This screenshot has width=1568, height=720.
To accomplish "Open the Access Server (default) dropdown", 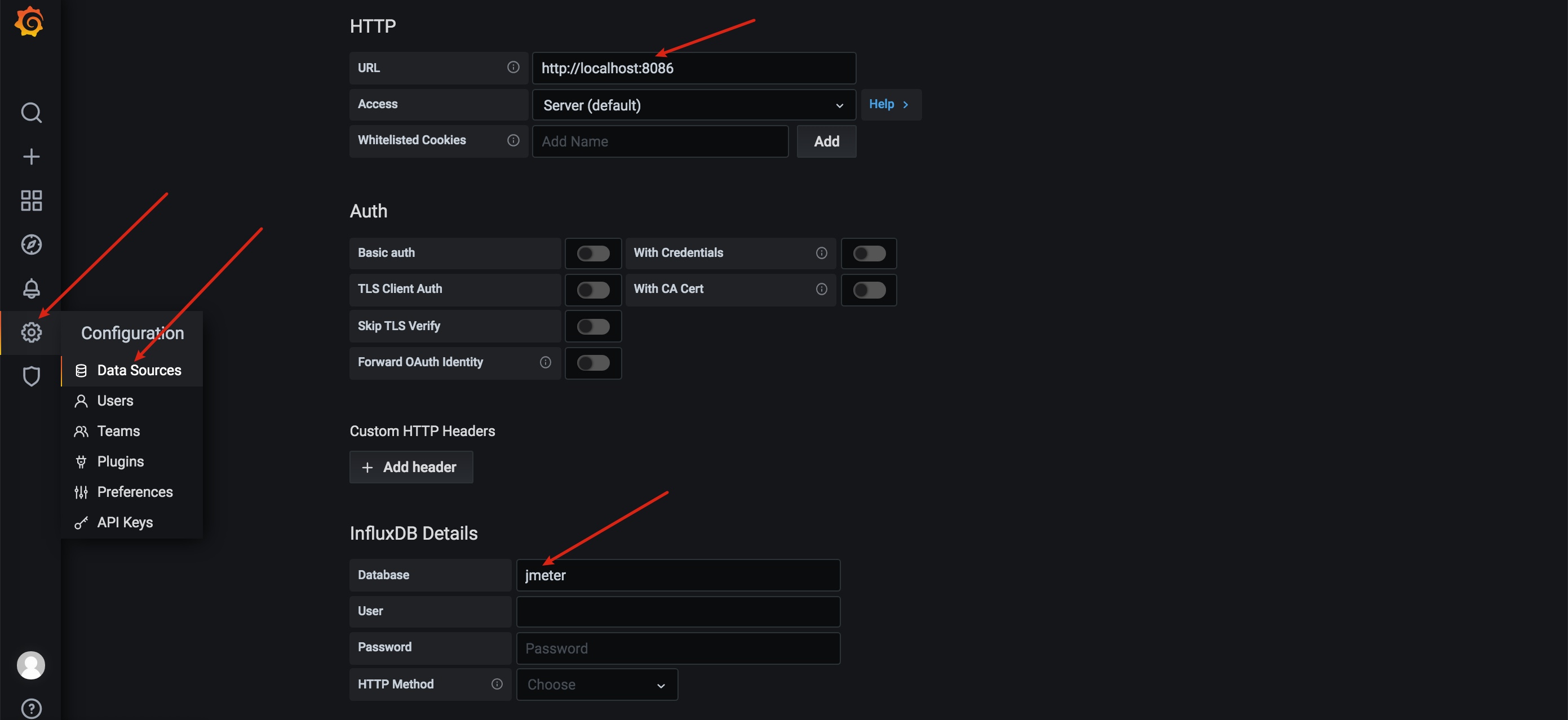I will pos(693,105).
